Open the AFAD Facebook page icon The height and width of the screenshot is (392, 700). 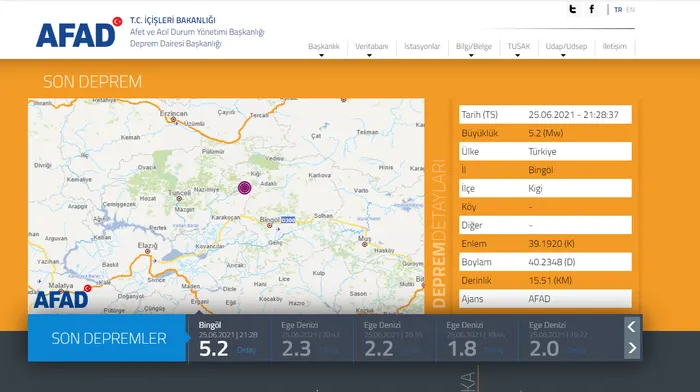click(592, 9)
